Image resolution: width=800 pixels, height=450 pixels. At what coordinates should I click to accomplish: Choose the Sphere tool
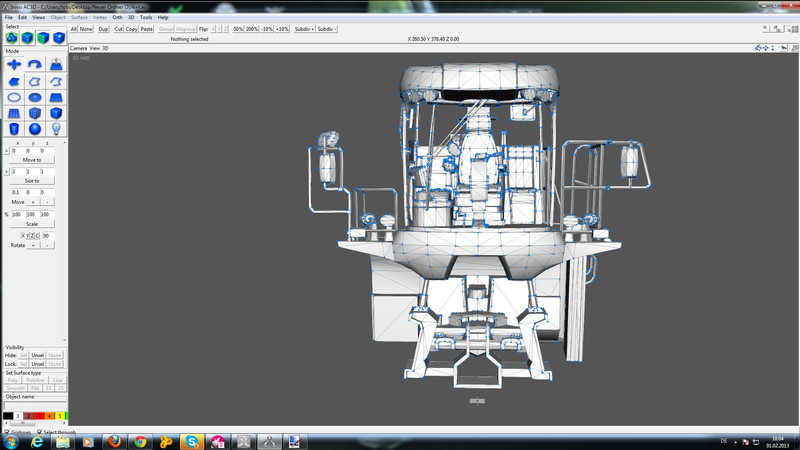[x=35, y=129]
